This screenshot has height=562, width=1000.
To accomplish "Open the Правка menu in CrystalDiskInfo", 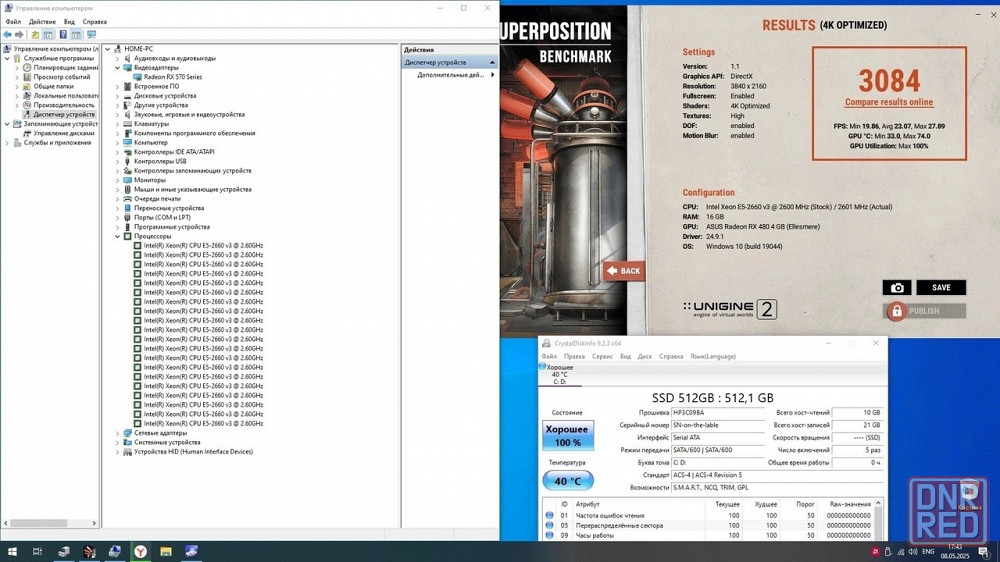I will (x=574, y=357).
